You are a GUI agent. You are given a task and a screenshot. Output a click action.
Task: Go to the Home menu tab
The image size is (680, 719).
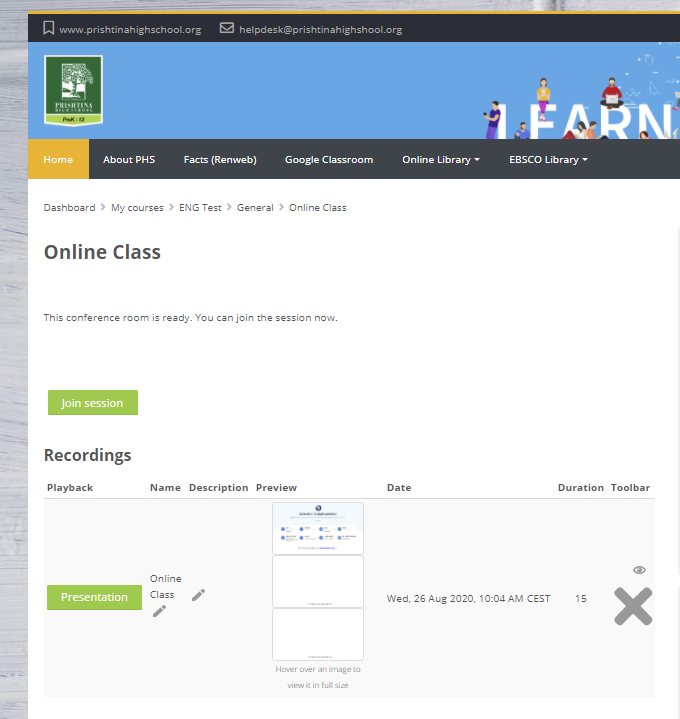58,160
